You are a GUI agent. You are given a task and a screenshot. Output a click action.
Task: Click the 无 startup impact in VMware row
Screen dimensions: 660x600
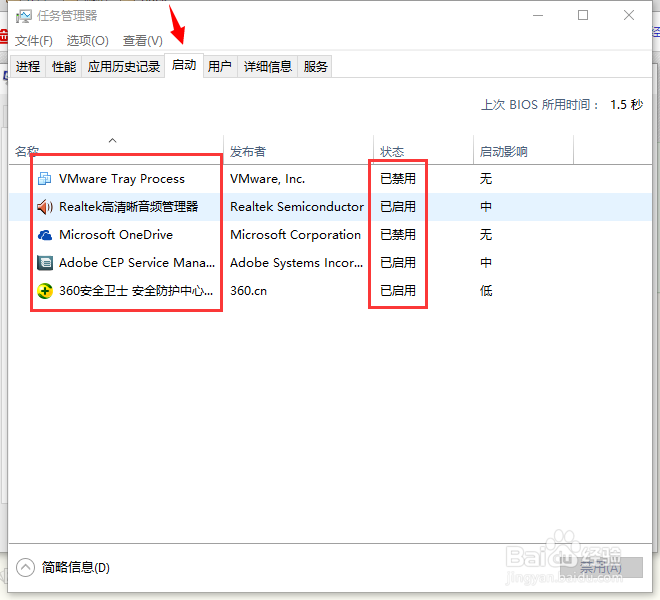coord(486,179)
